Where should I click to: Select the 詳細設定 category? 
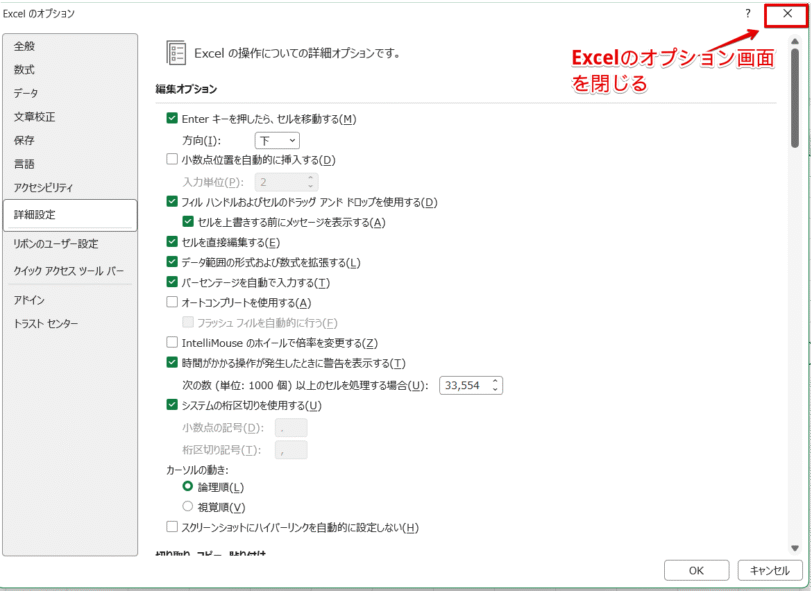(x=70, y=215)
